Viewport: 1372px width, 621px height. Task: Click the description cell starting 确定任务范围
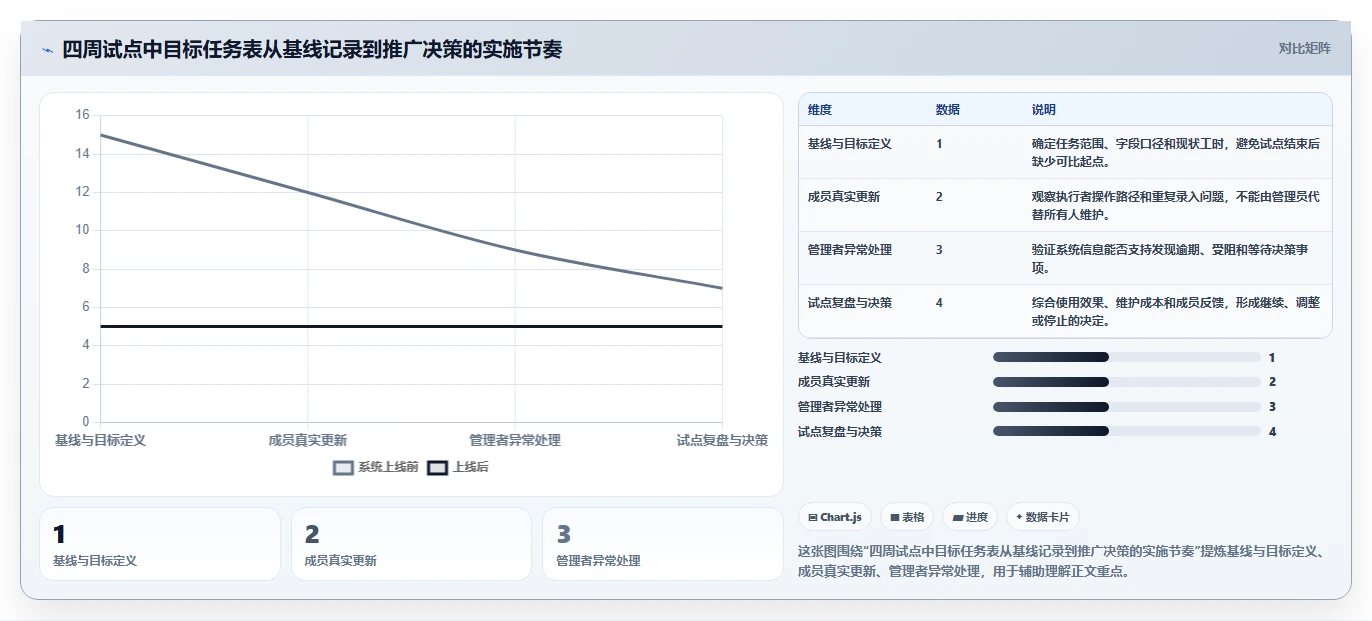(x=1176, y=152)
